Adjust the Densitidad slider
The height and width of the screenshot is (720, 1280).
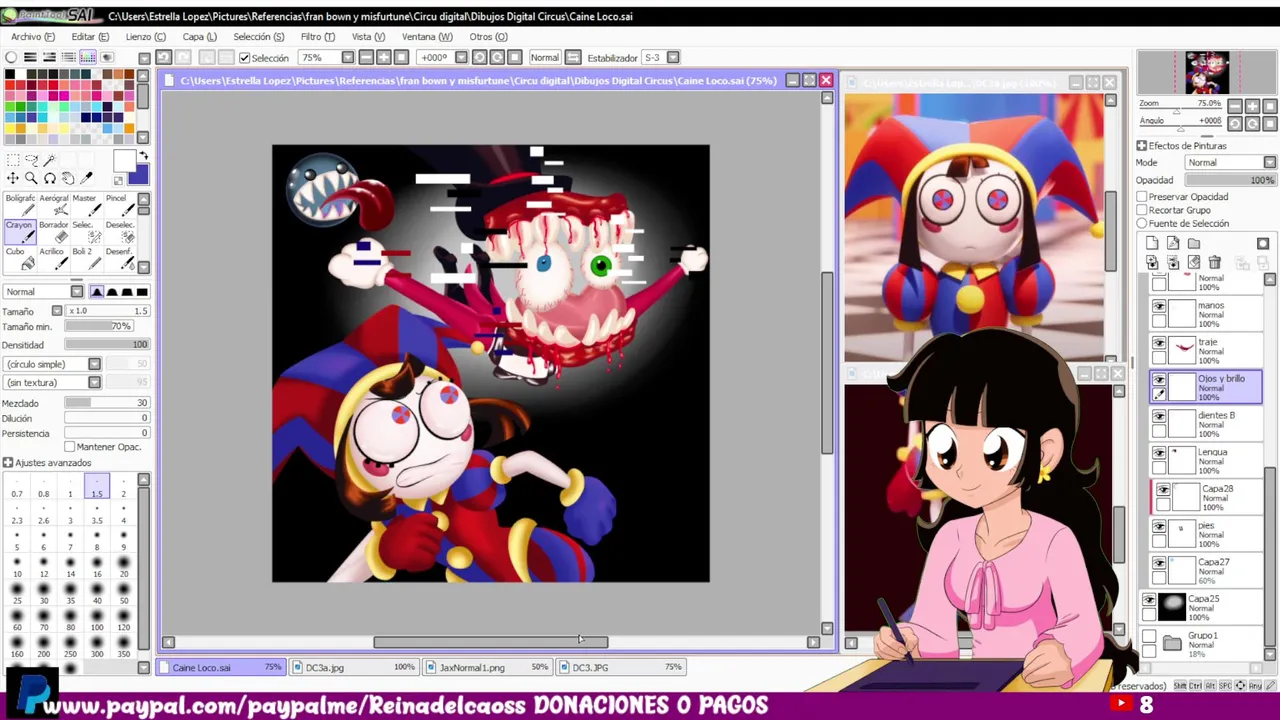107,345
